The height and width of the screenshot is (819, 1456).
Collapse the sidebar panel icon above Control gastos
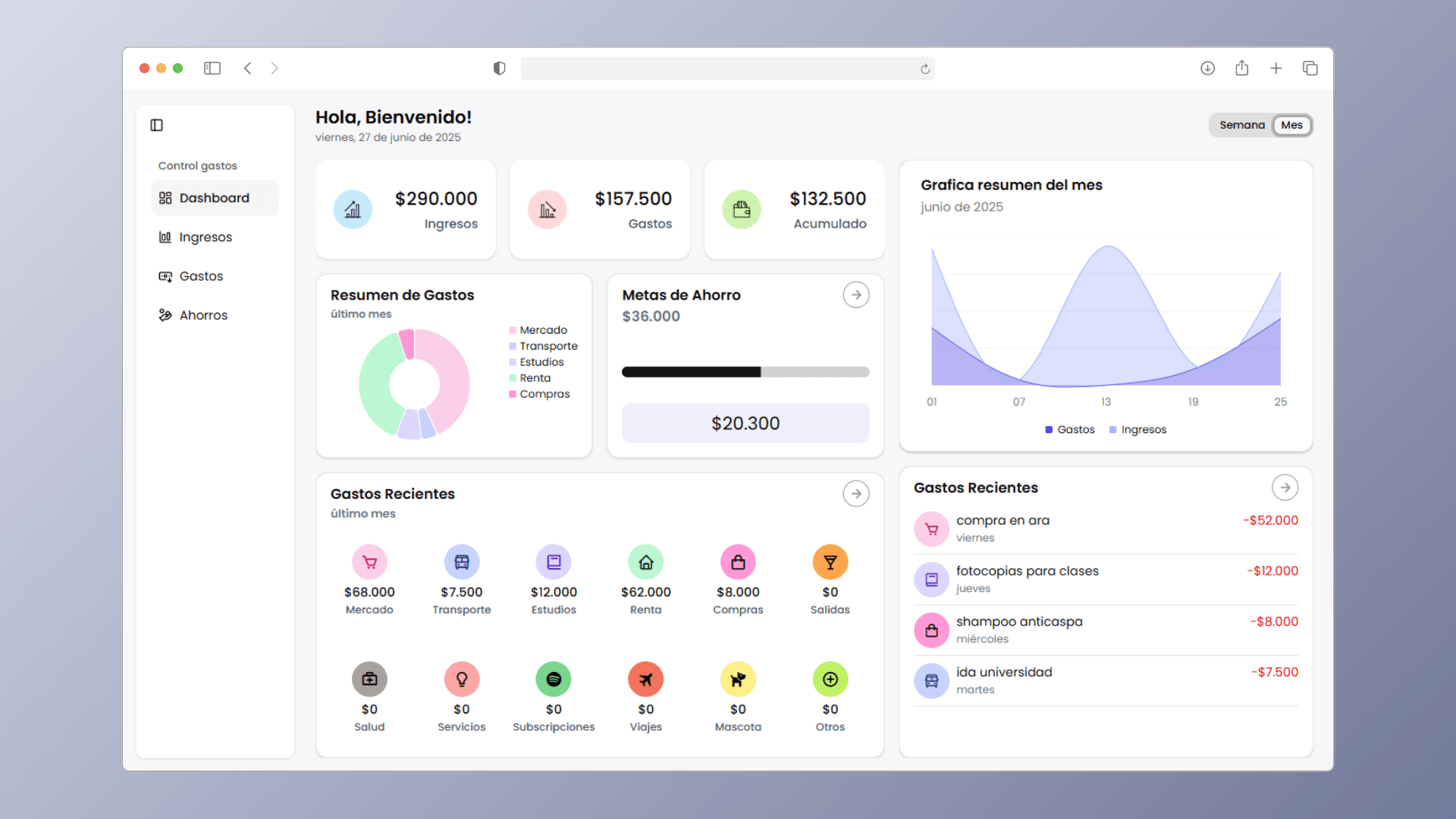(157, 125)
